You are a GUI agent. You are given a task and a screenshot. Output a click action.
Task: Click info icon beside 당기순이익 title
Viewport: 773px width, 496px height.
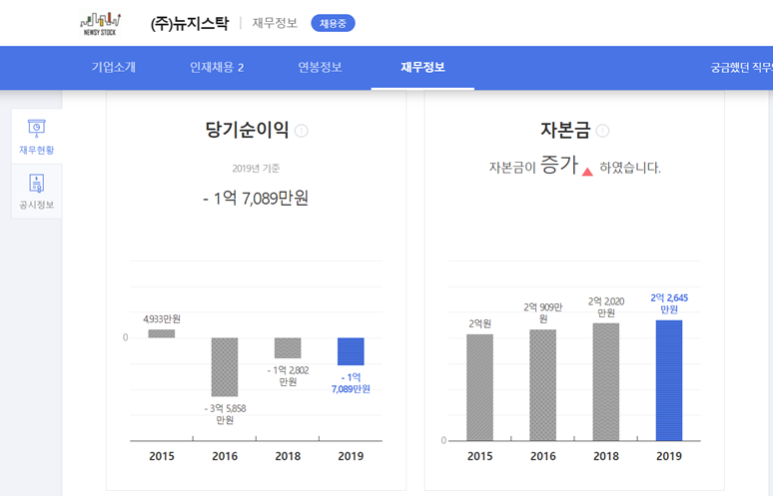302,131
